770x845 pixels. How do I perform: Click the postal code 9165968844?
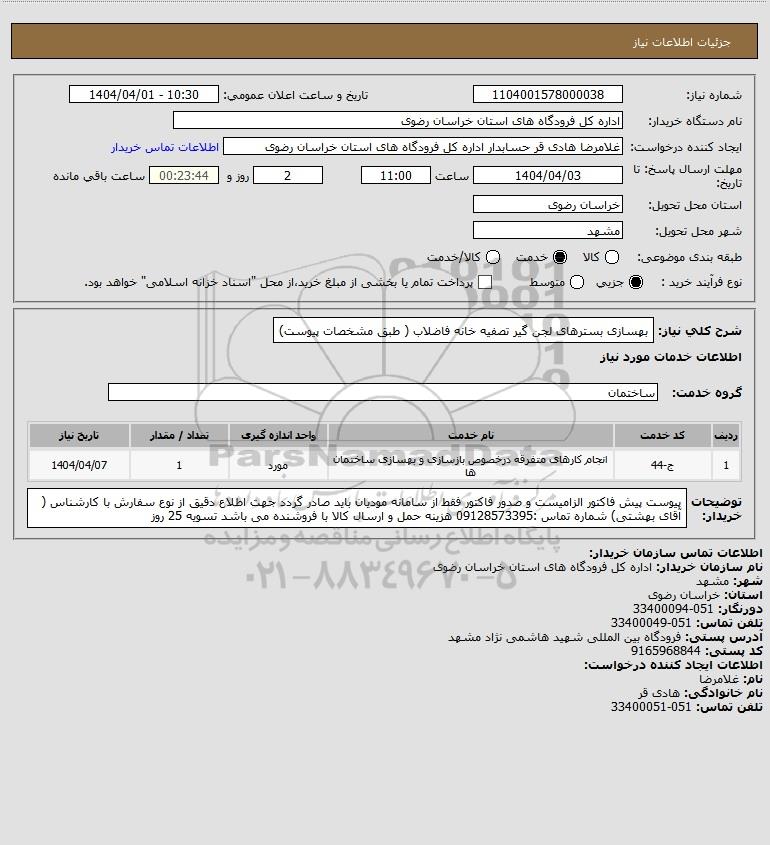[665, 651]
